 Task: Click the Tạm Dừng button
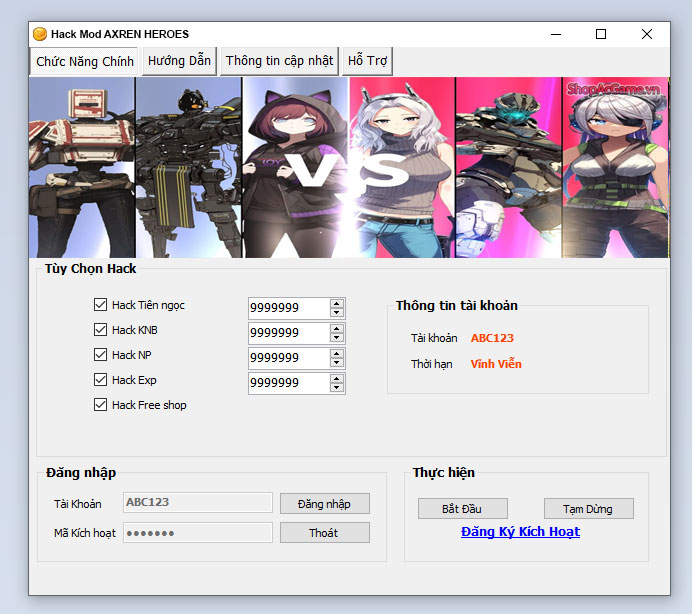point(589,509)
